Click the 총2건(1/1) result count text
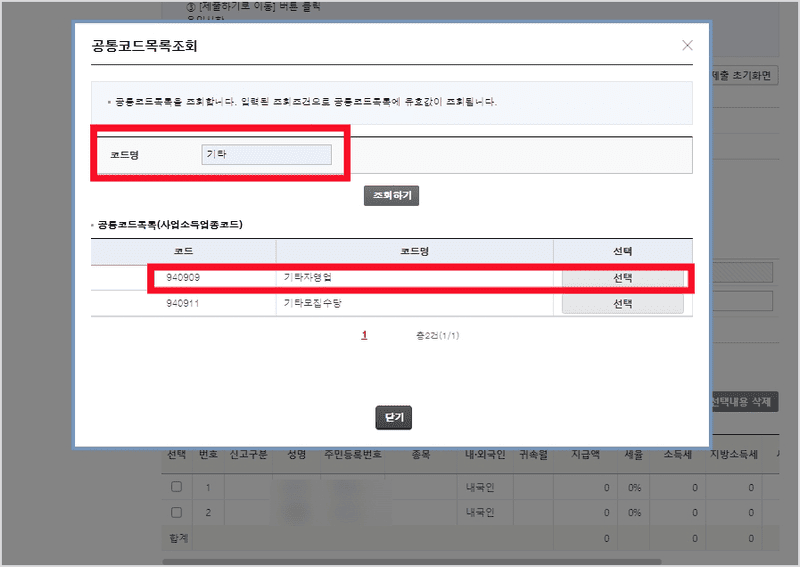Screen dimensions: 800x567 [437, 335]
